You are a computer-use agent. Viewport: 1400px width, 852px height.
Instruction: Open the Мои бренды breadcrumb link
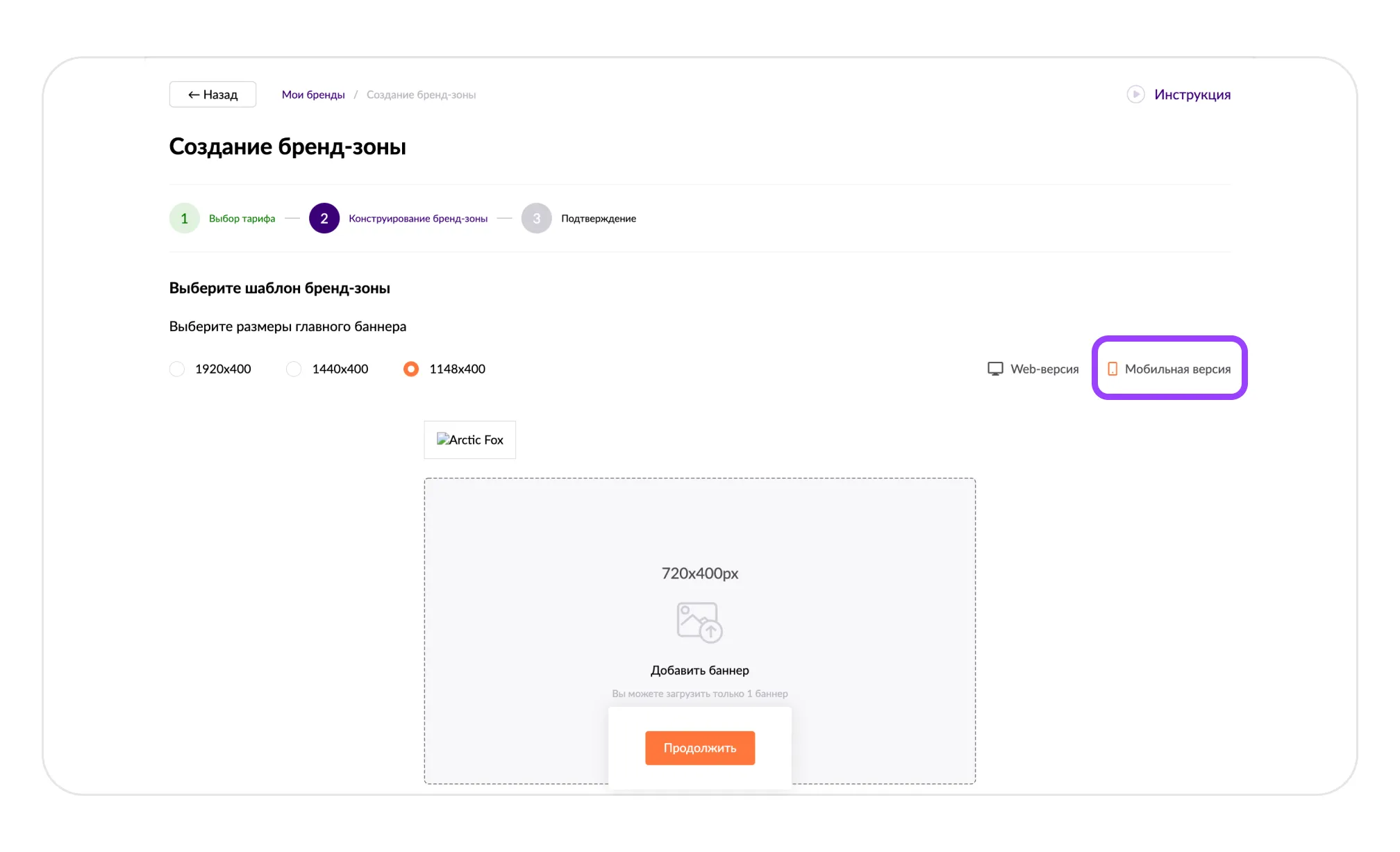click(313, 94)
